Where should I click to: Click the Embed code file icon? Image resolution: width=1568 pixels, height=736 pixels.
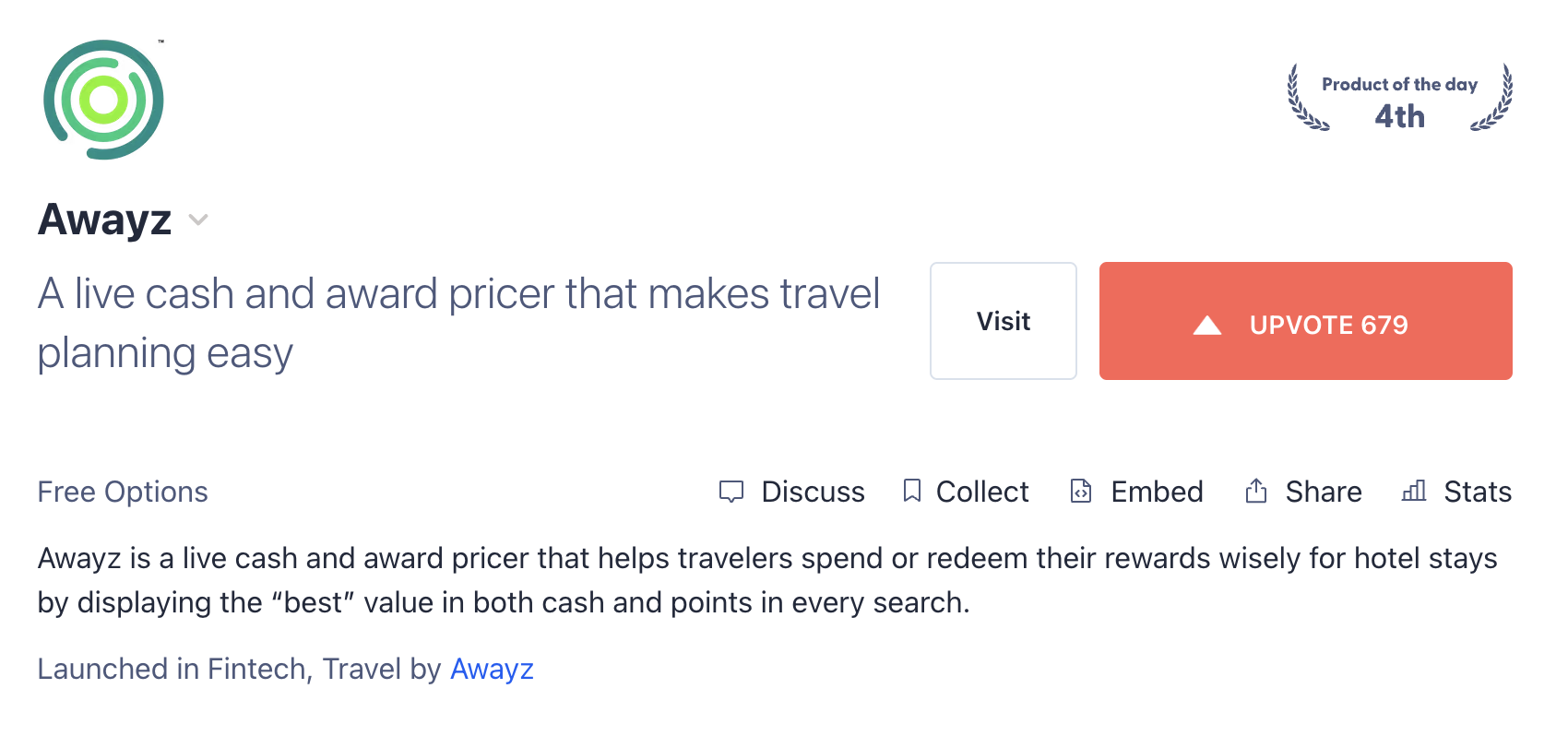[x=1081, y=491]
